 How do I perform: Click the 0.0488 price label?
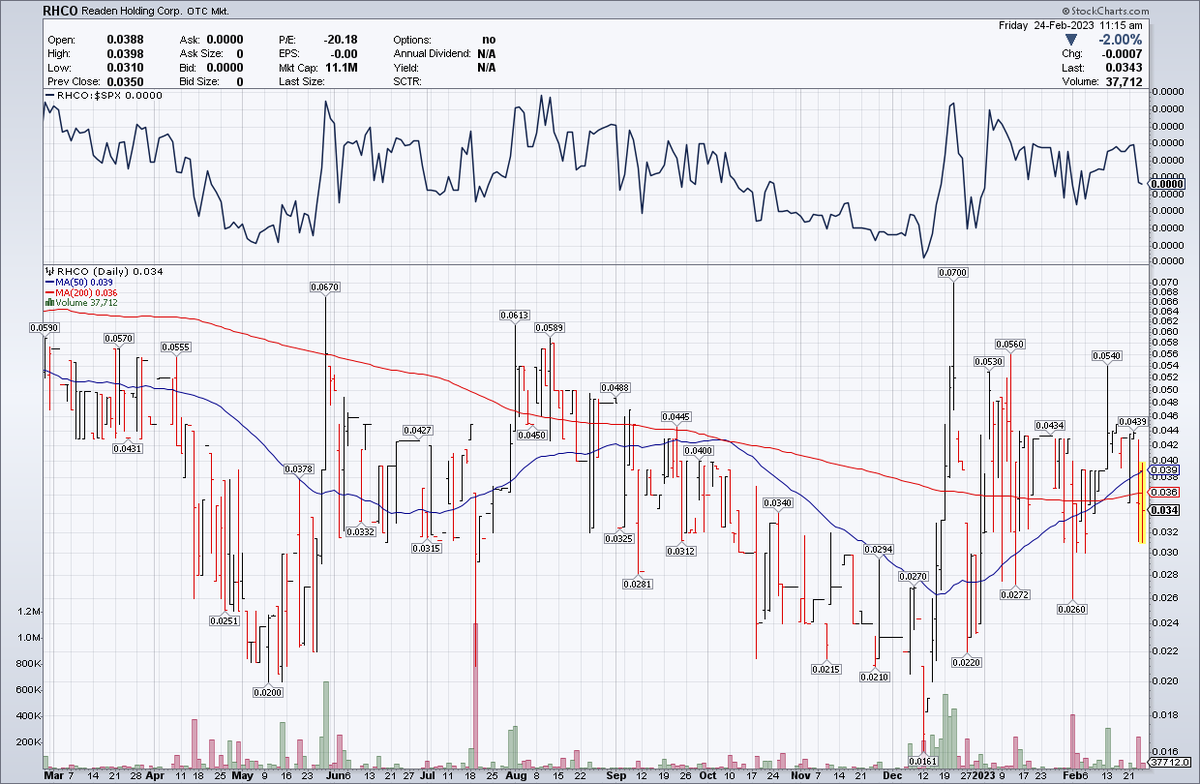click(615, 387)
